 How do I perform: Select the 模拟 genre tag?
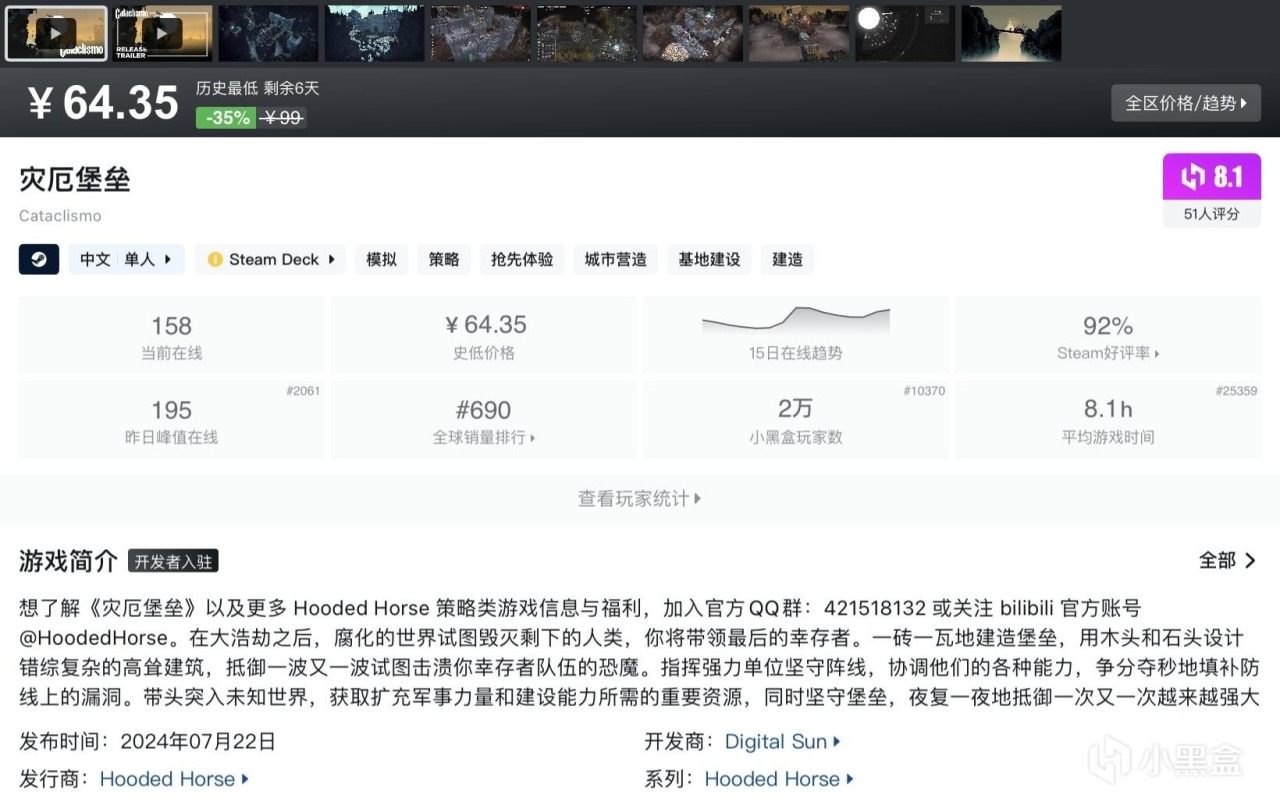click(x=382, y=259)
